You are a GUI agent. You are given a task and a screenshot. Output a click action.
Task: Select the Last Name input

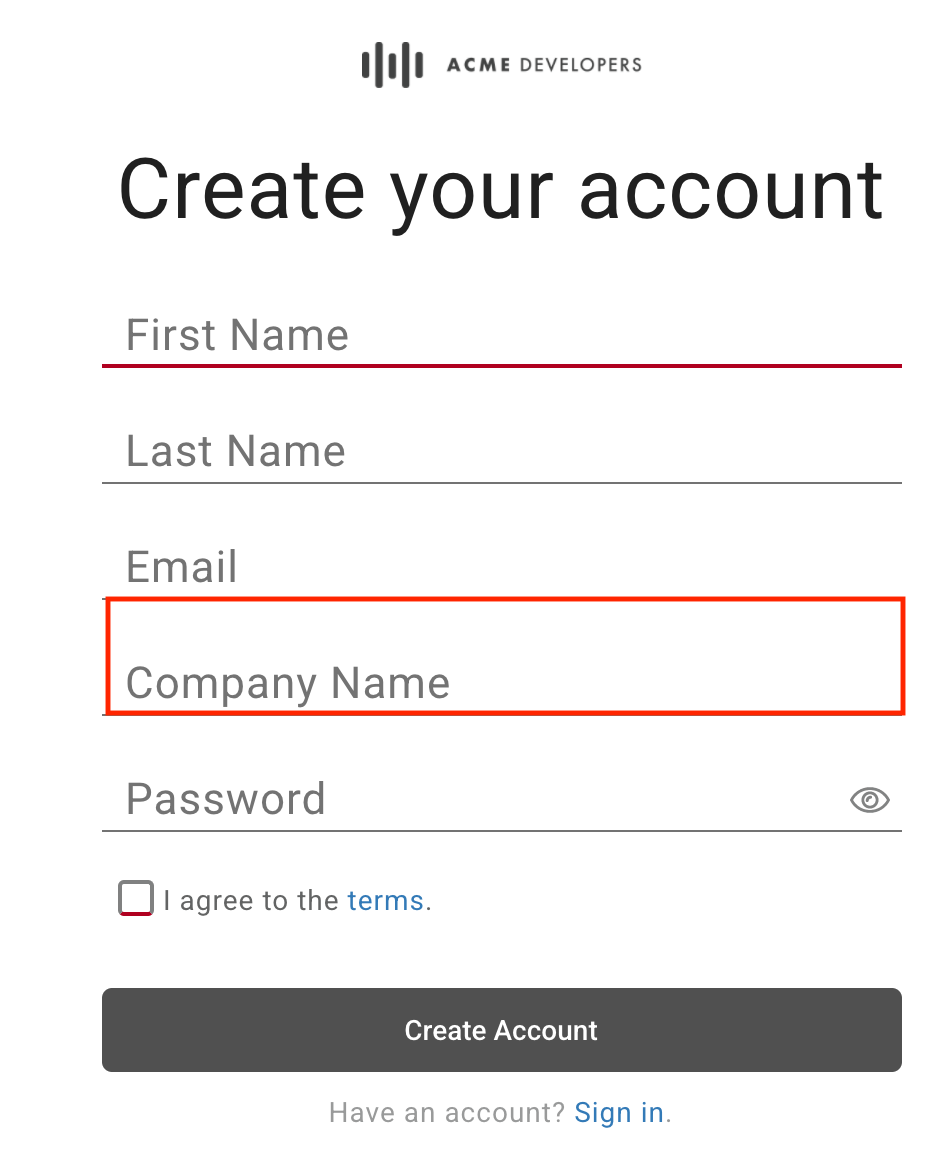point(500,451)
